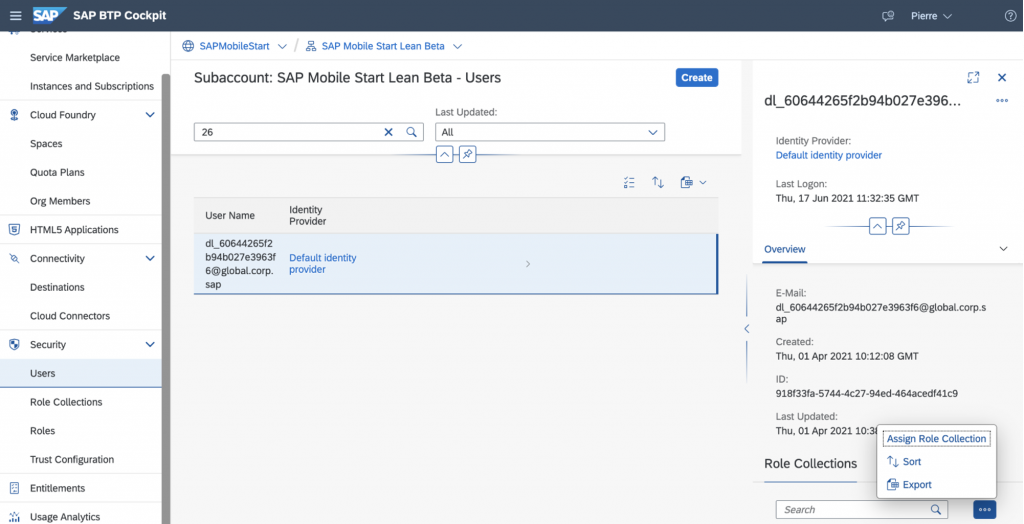Pin the users filter header
Screen dimensions: 1024x524
tap(468, 155)
